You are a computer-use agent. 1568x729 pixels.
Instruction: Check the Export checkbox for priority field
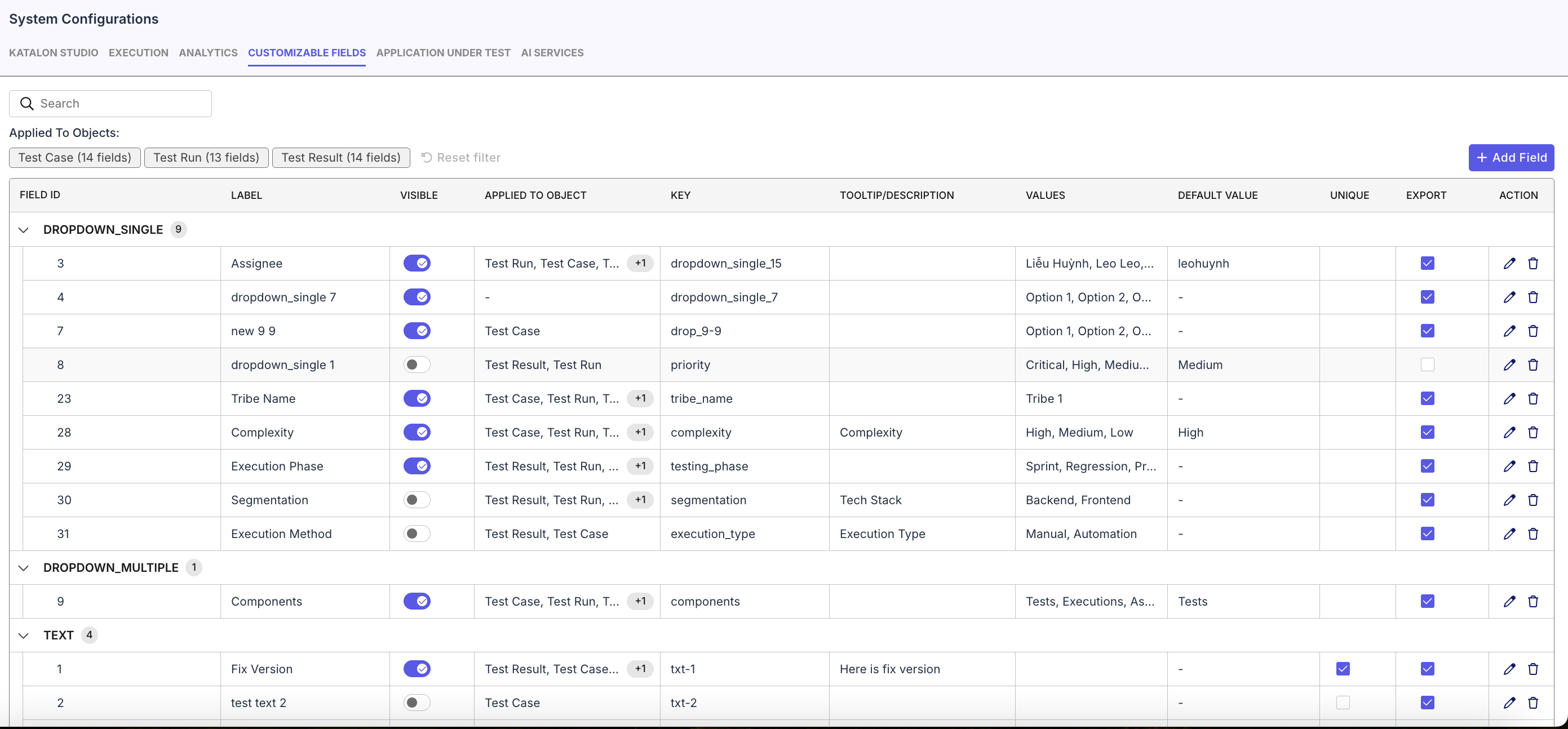point(1428,364)
